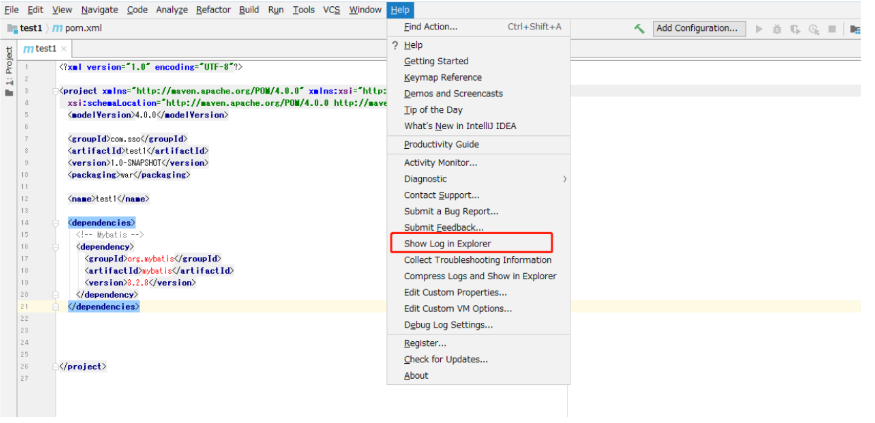
Task: Open the Window menu
Action: 365,9
